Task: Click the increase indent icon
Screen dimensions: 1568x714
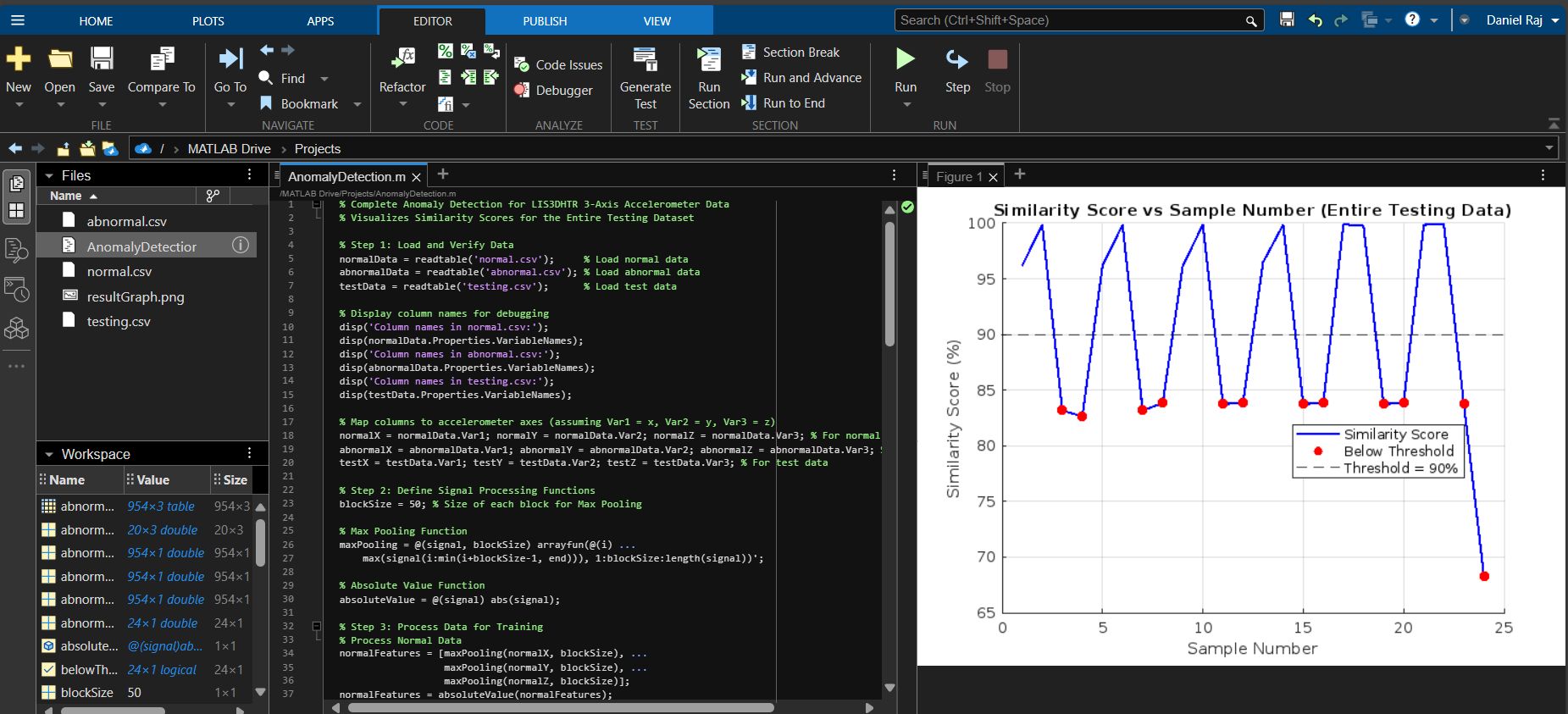Action: pyautogui.click(x=468, y=78)
